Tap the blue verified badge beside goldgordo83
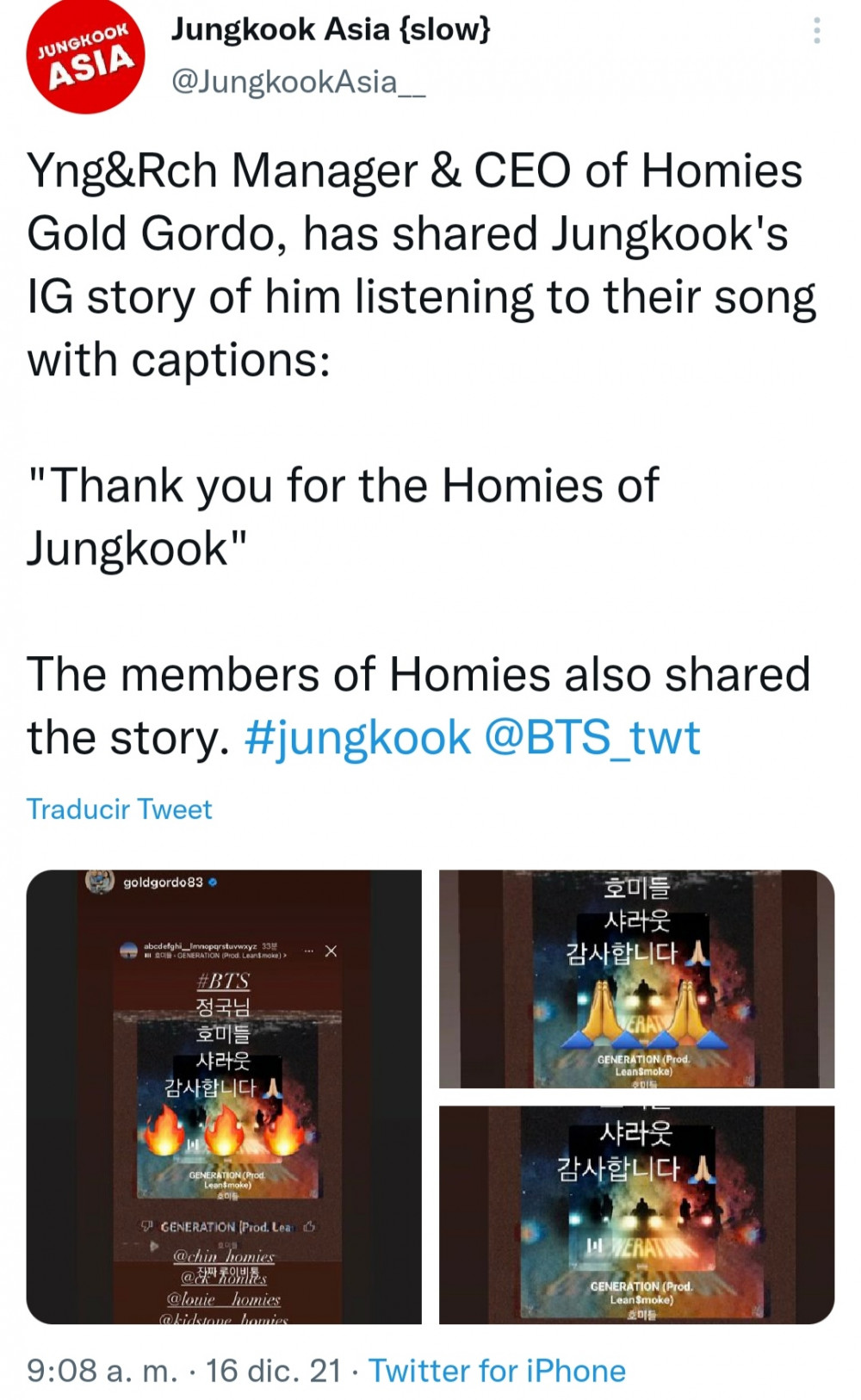Screen dimensions: 861x1400 pos(213,882)
